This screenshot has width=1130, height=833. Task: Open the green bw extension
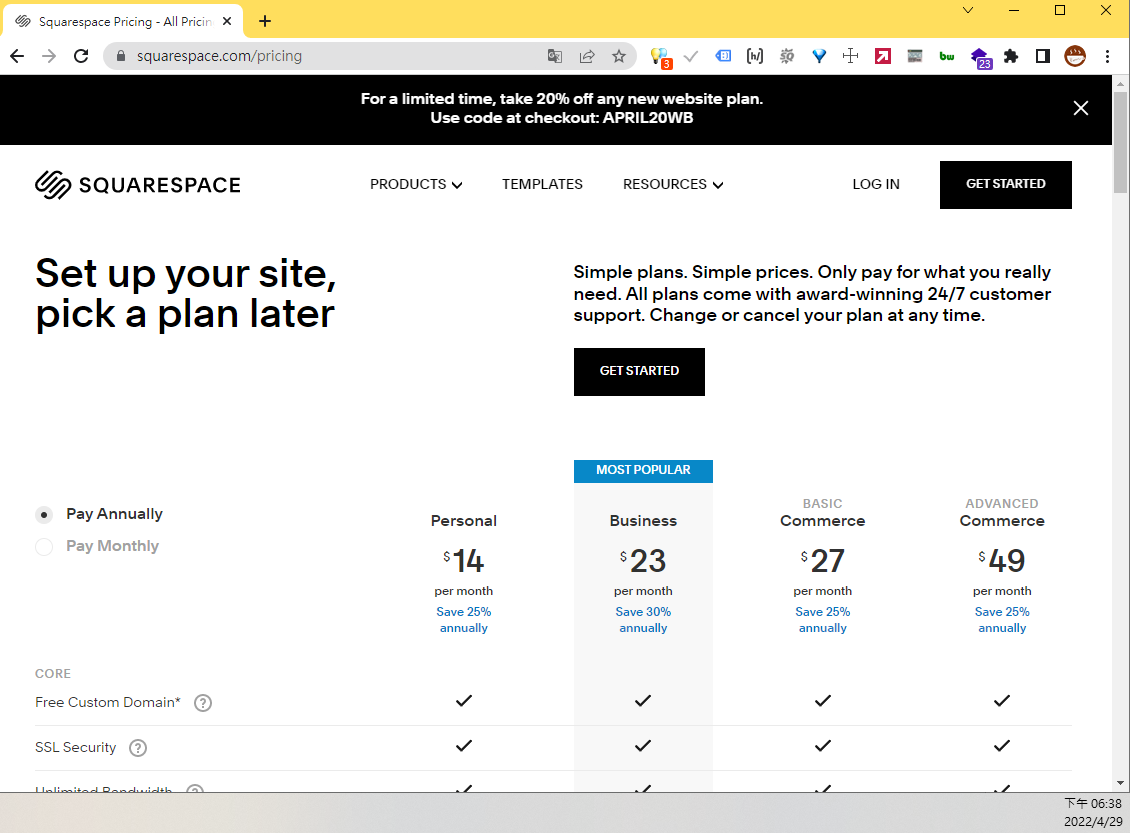947,56
